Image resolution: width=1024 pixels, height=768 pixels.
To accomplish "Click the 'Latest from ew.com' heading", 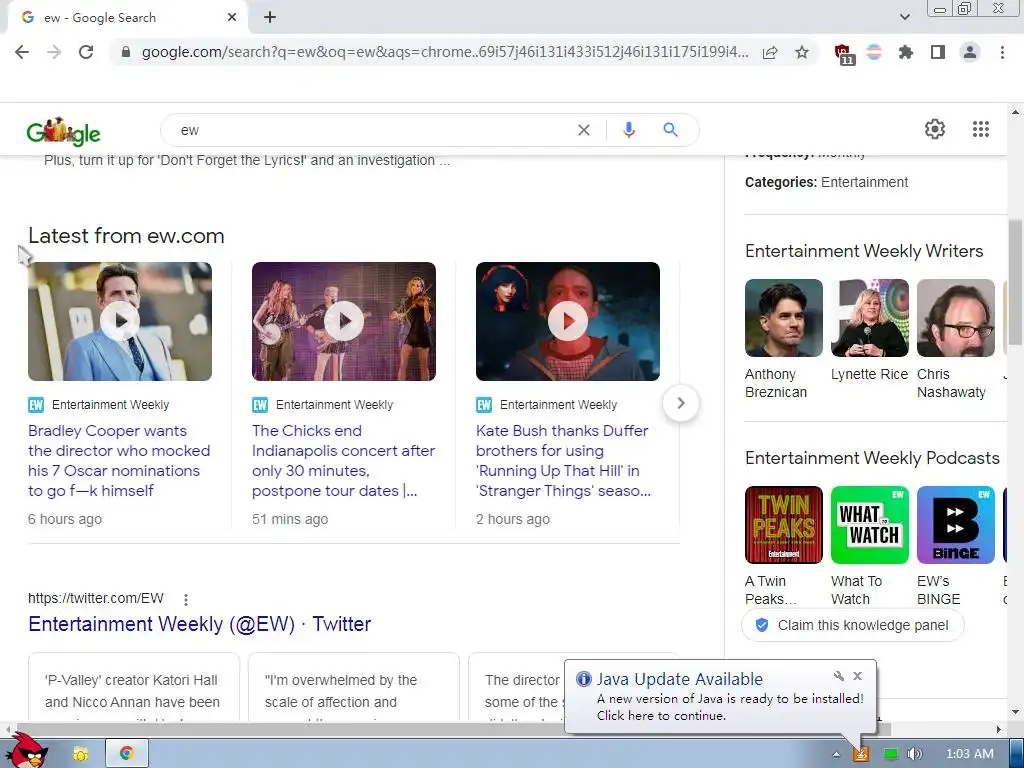I will coord(126,236).
